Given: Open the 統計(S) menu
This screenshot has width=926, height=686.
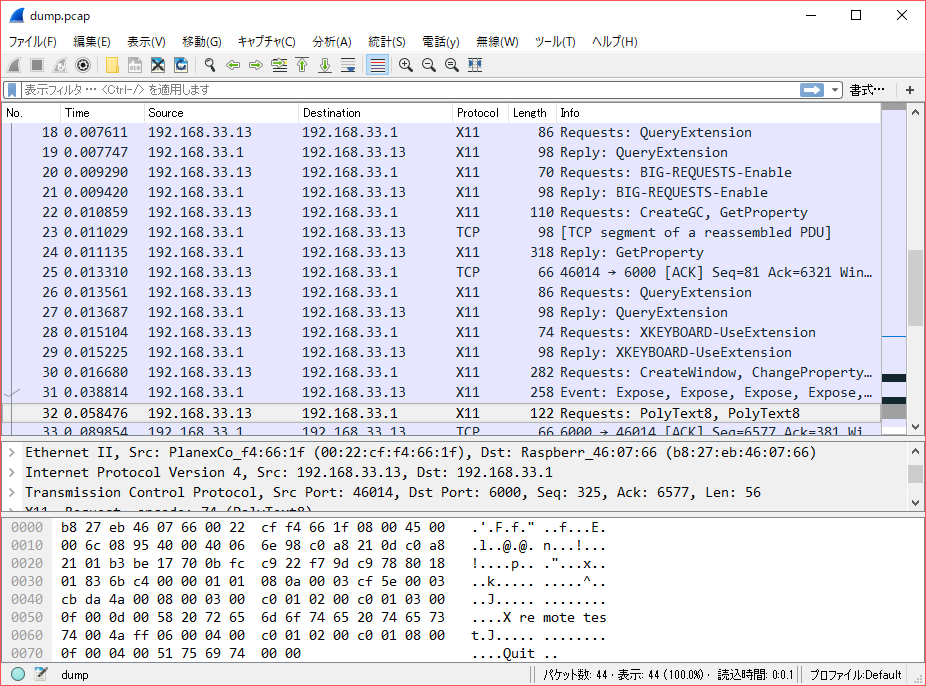Looking at the screenshot, I should click(386, 41).
